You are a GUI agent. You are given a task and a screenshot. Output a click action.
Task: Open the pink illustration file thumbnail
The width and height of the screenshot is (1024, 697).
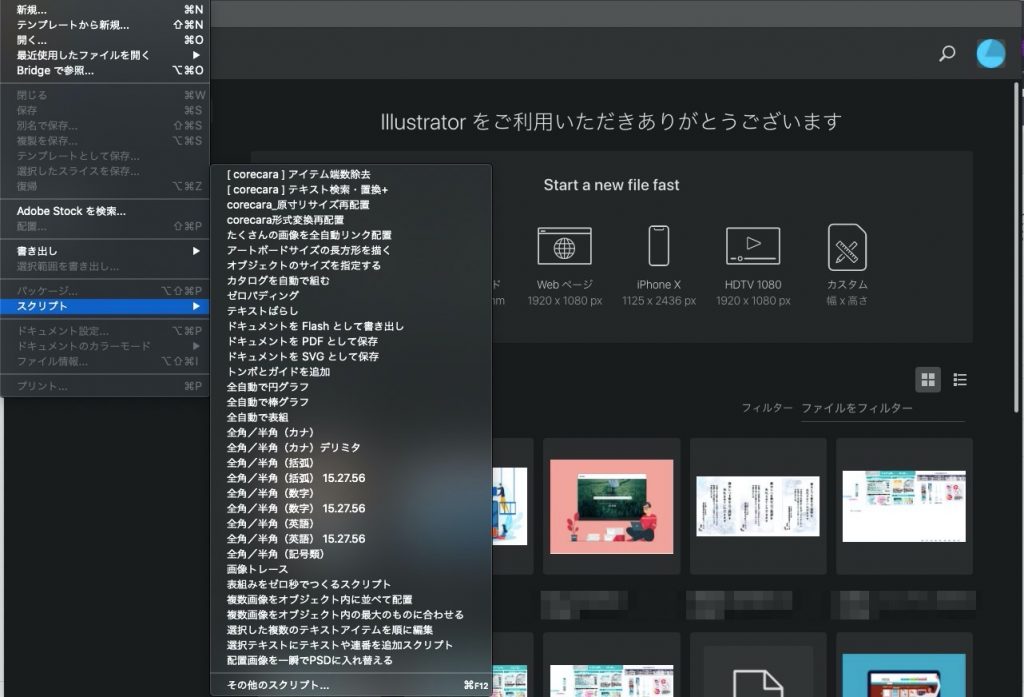click(x=611, y=506)
